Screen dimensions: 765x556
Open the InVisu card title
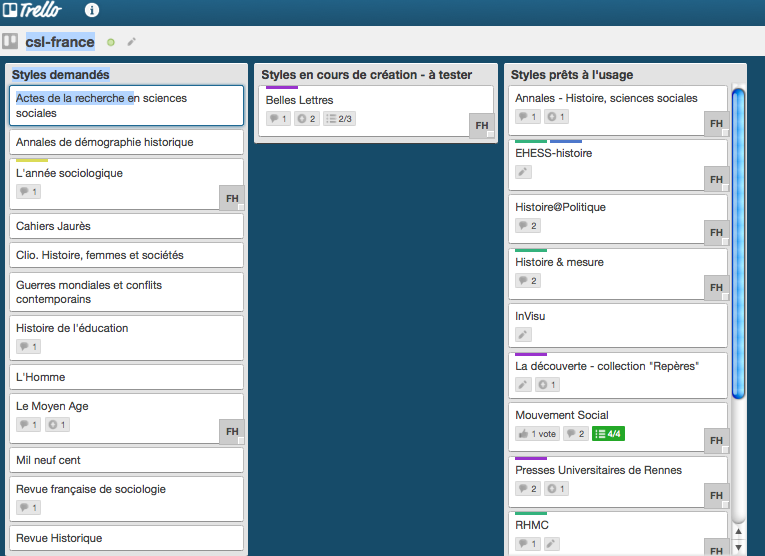click(x=530, y=316)
